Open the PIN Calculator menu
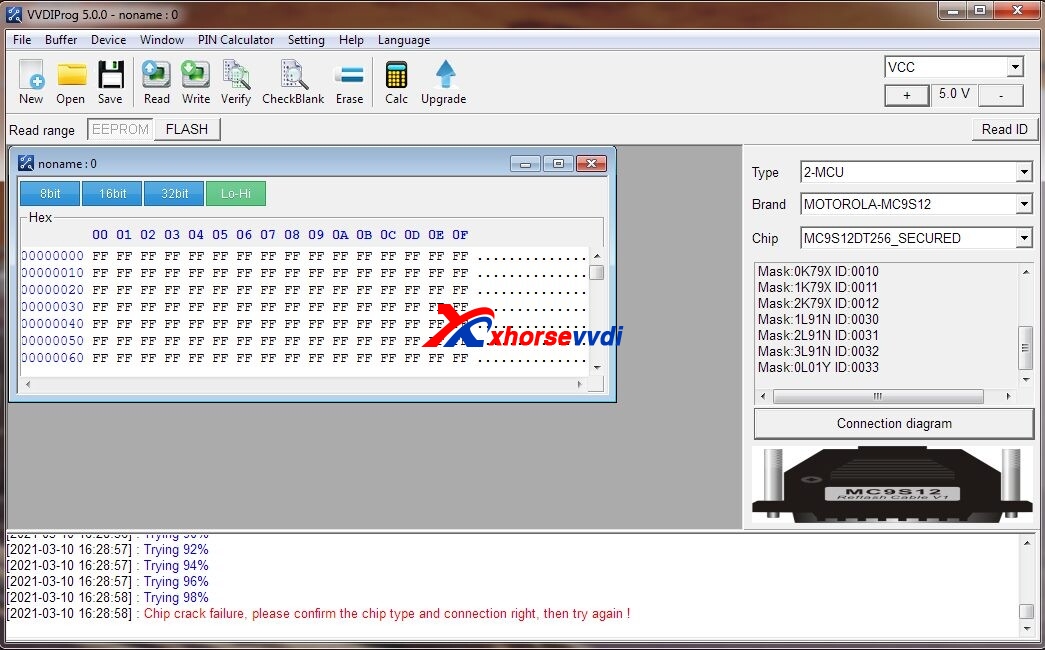The width and height of the screenshot is (1045, 650). [x=236, y=40]
